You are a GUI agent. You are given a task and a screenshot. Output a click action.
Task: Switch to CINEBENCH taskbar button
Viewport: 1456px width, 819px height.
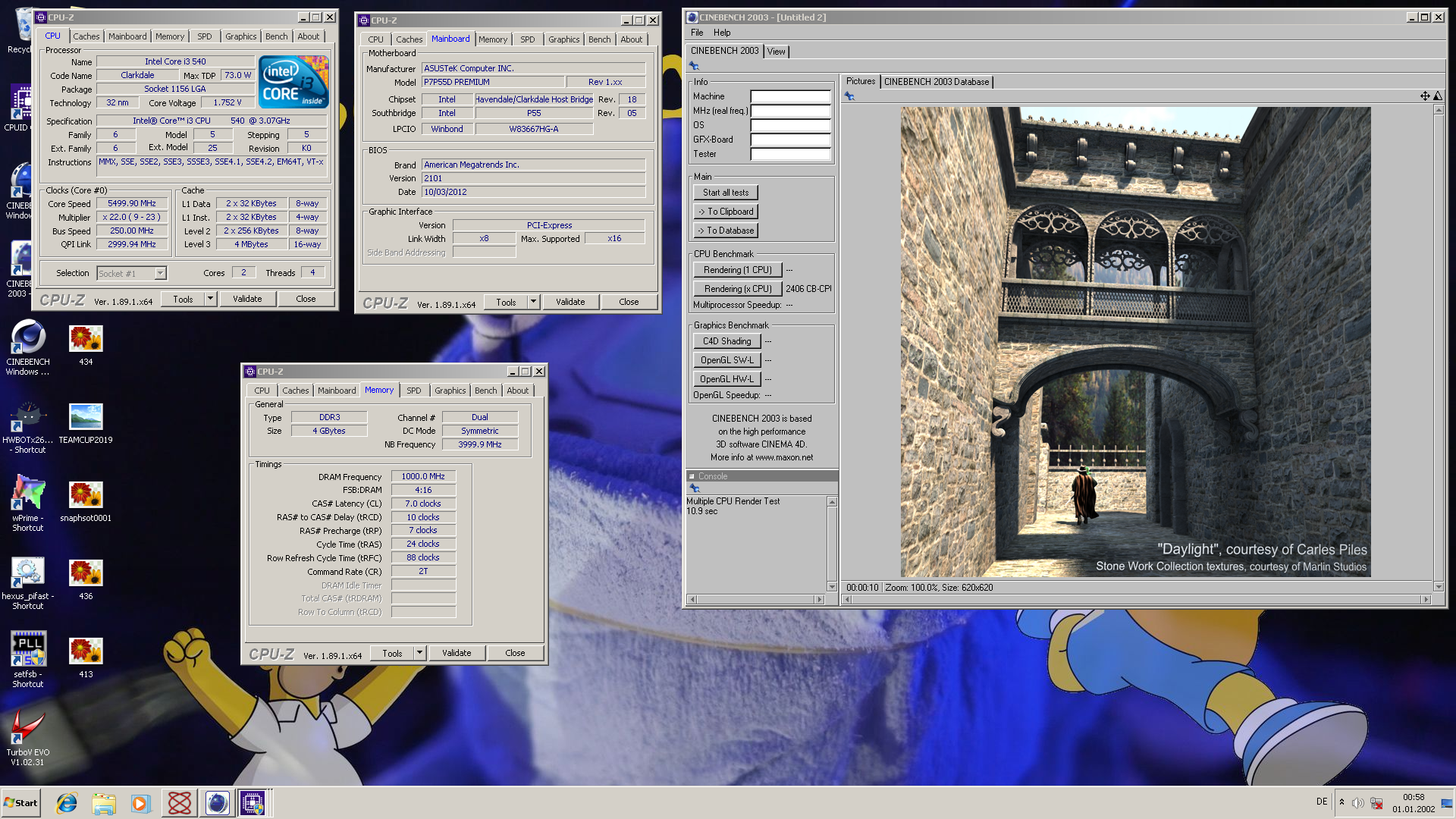pos(217,803)
